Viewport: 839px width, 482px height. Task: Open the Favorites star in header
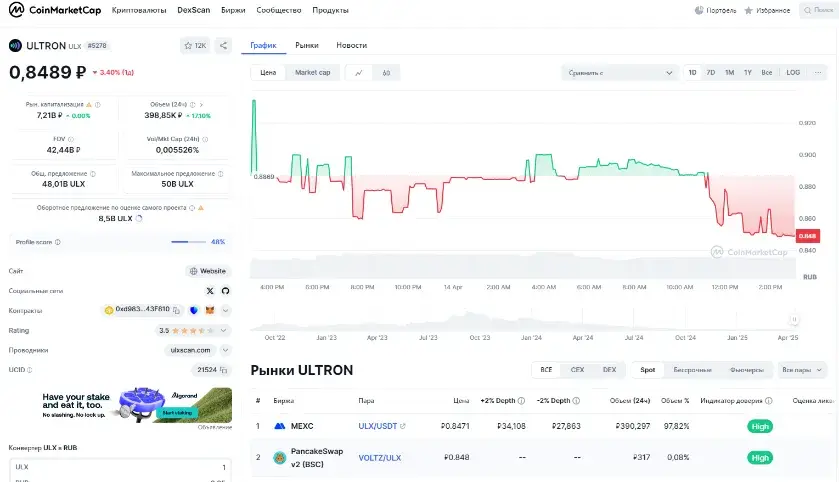coord(749,10)
